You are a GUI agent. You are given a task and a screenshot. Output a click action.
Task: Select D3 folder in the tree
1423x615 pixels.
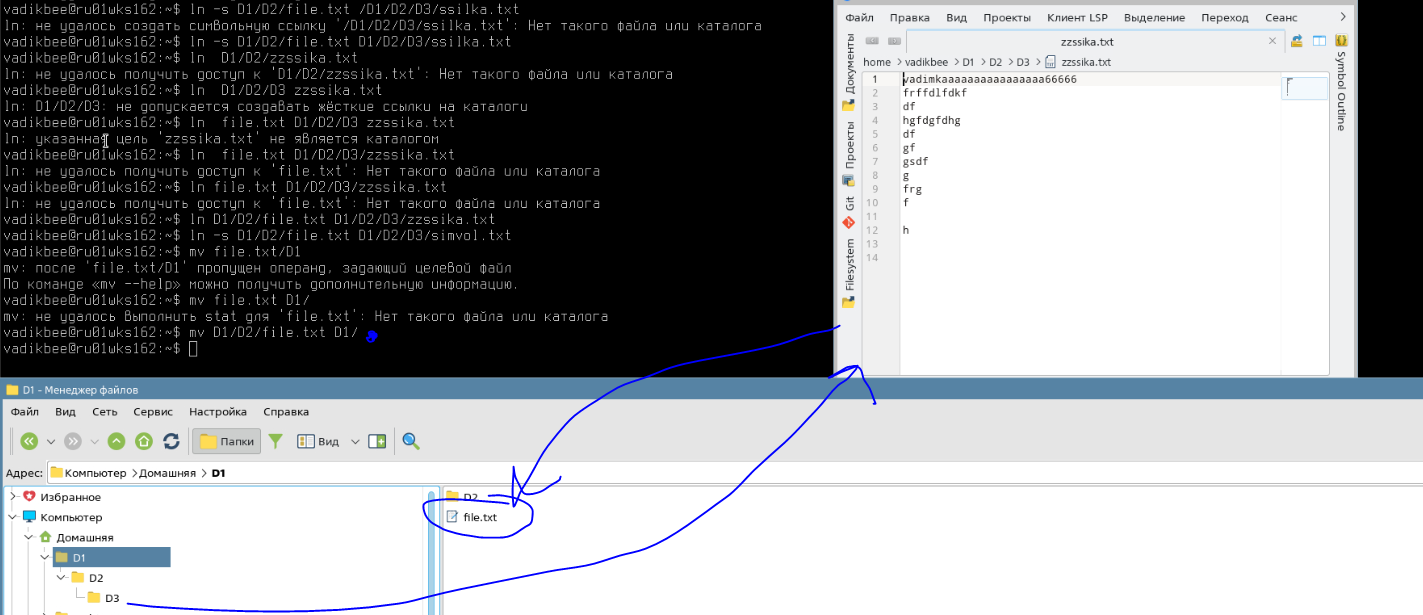[112, 598]
